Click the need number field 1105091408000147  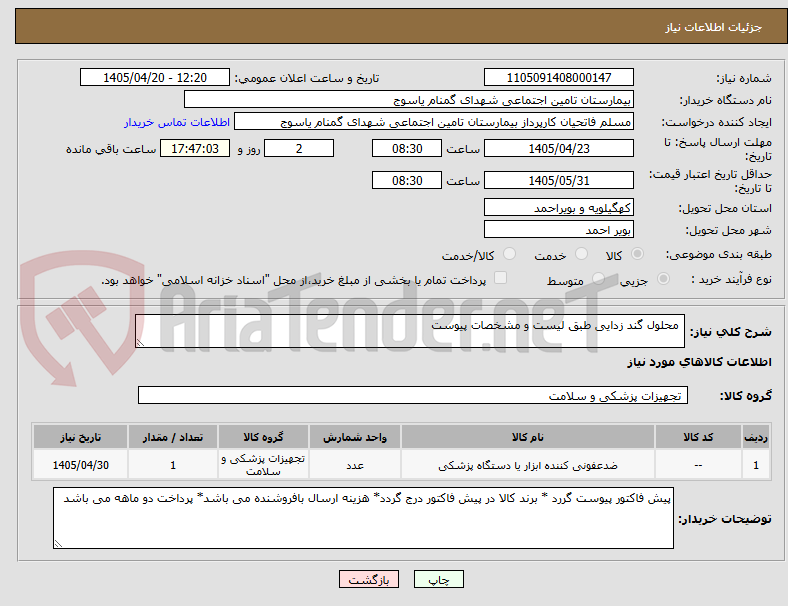tap(559, 77)
